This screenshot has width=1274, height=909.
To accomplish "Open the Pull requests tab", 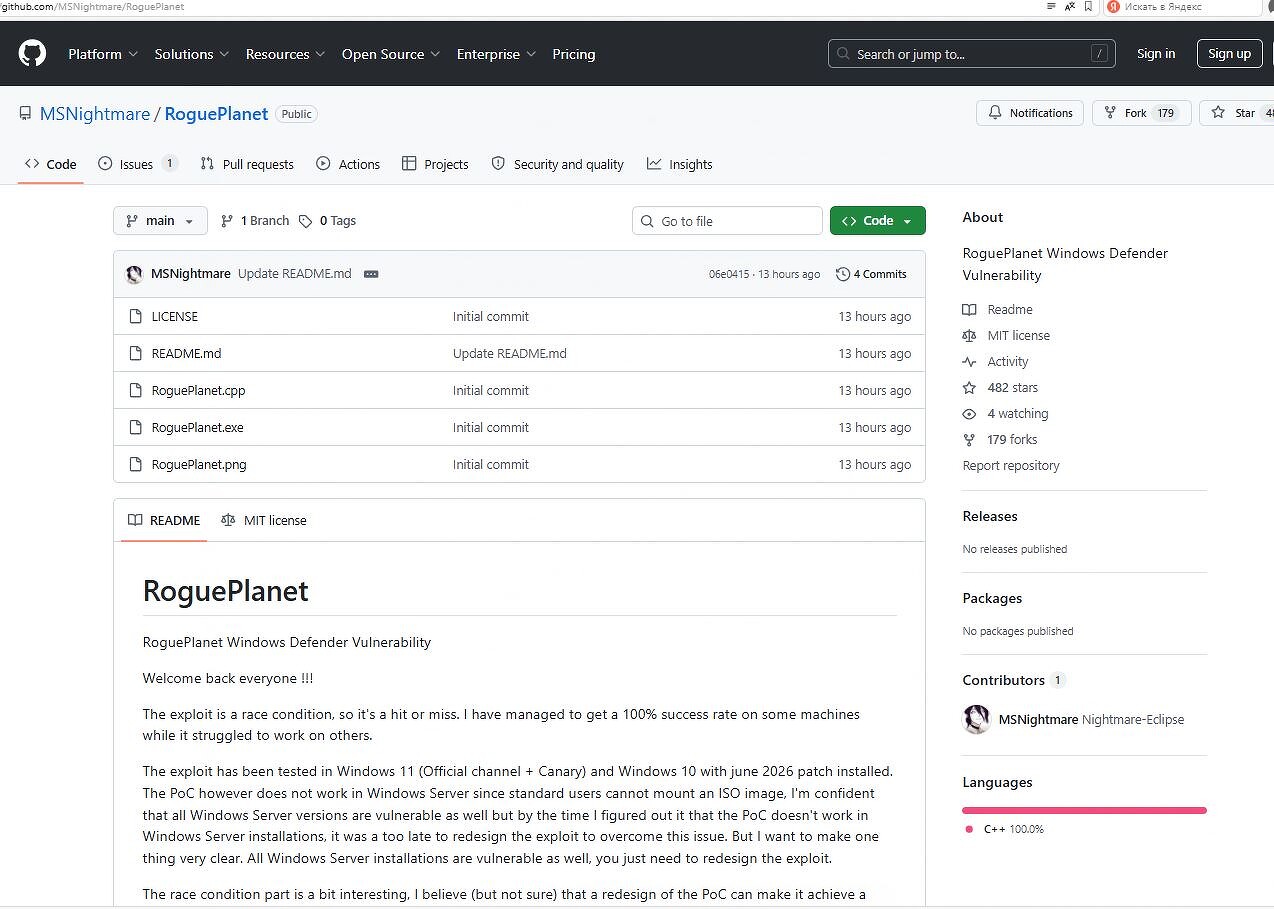I will 247,164.
